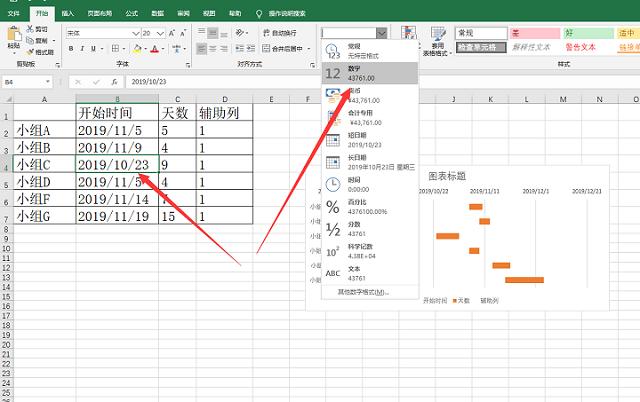Click the Copy (复制) icon
Viewport: 640px width, 402px height.
point(30,40)
